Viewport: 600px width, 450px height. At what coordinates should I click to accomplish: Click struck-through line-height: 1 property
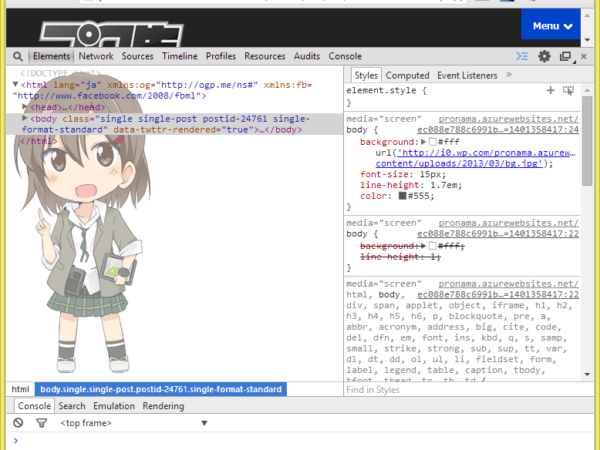(400, 257)
